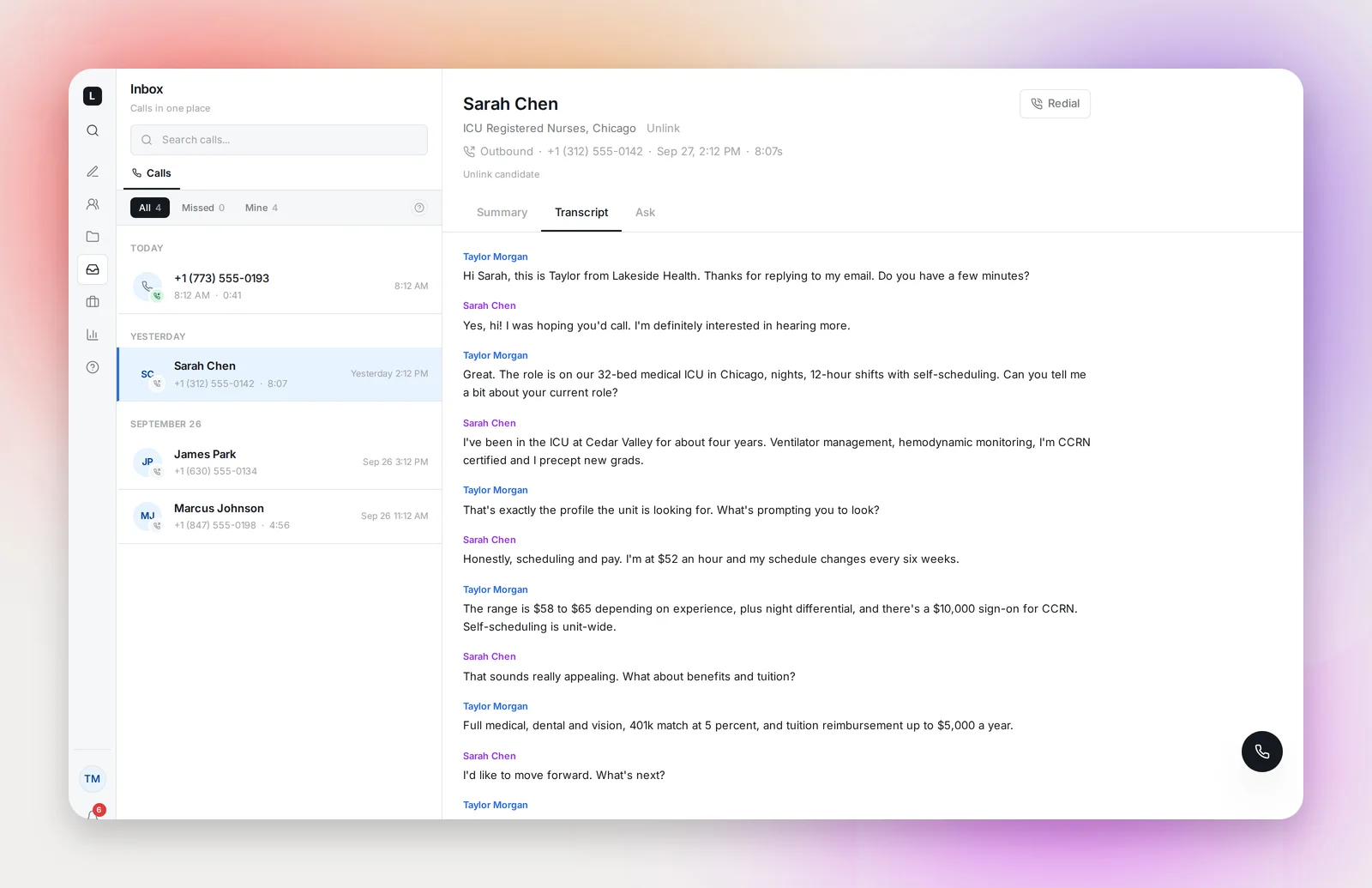1372x888 pixels.
Task: Click the 'Yes, hi! I was hoping' transcript line
Action: [x=657, y=326]
